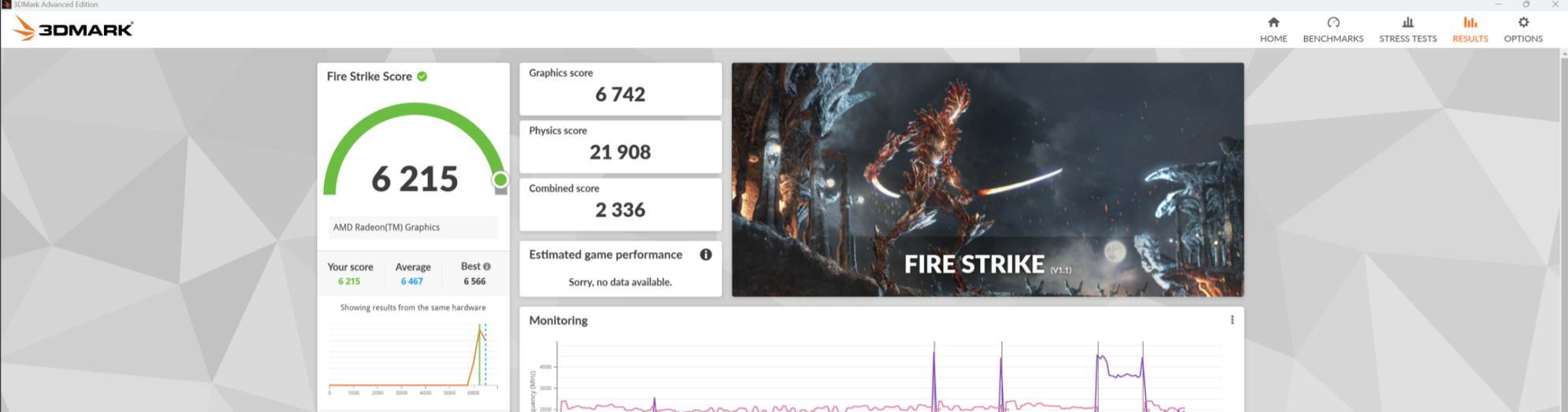This screenshot has width=1568, height=412.
Task: Click the Physics score value 21 908
Action: [x=620, y=152]
